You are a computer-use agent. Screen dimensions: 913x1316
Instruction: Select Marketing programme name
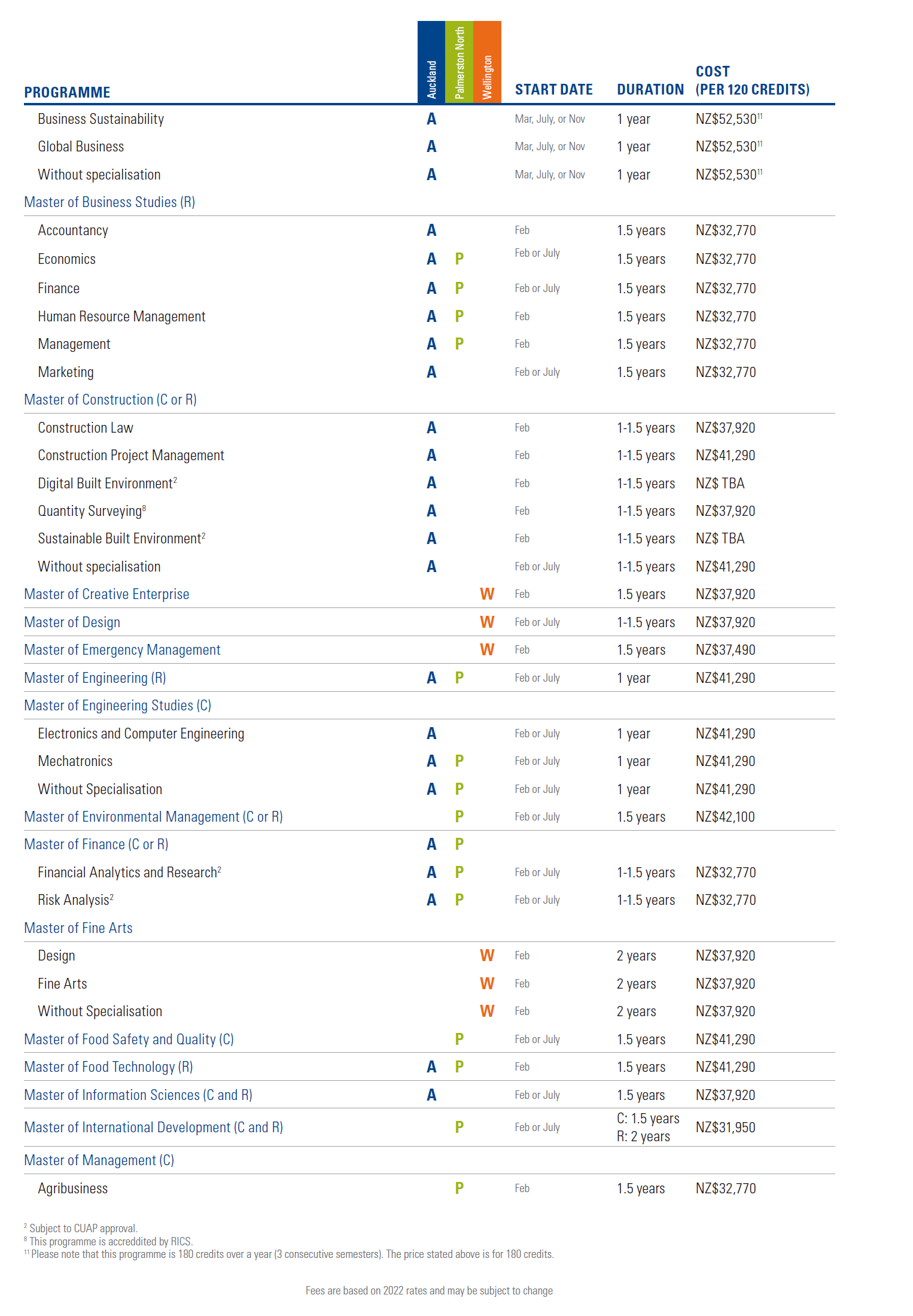tap(66, 372)
